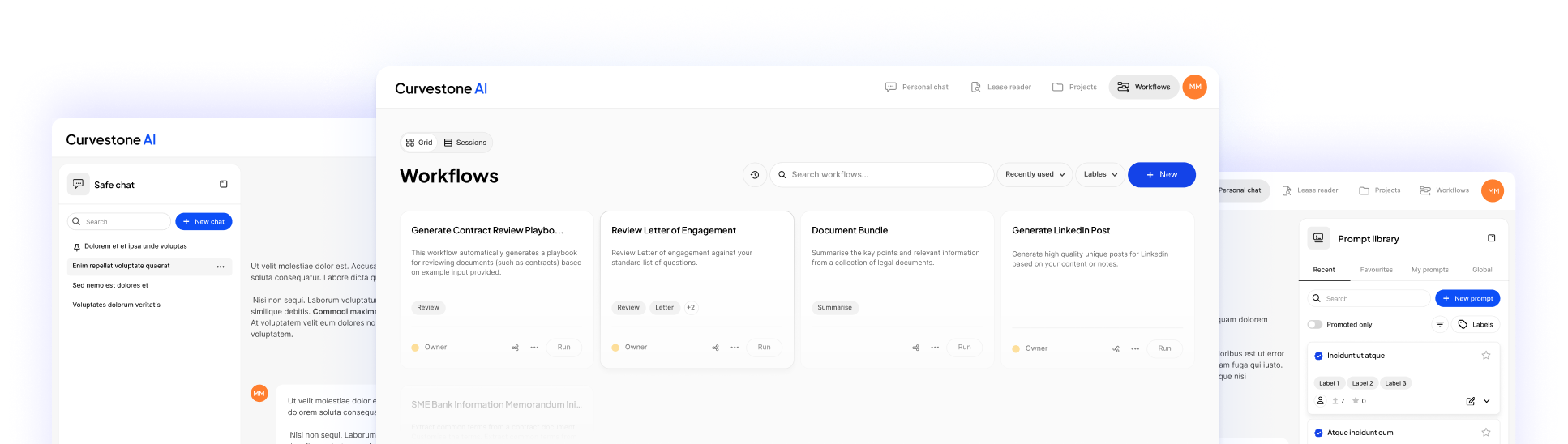This screenshot has width=1568, height=444.
Task: Toggle the Promoted only switch
Action: [1314, 325]
